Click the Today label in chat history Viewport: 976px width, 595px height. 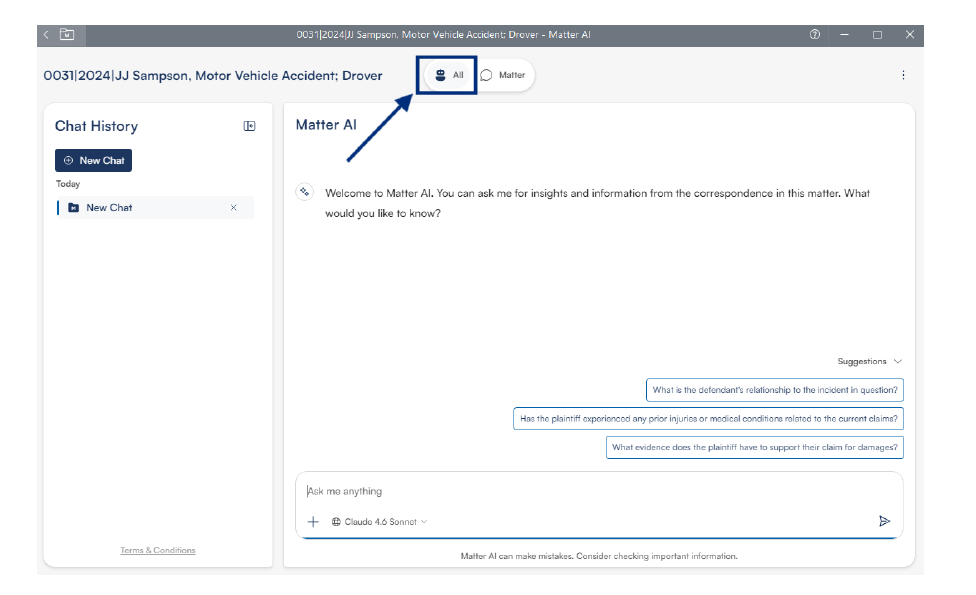point(68,184)
